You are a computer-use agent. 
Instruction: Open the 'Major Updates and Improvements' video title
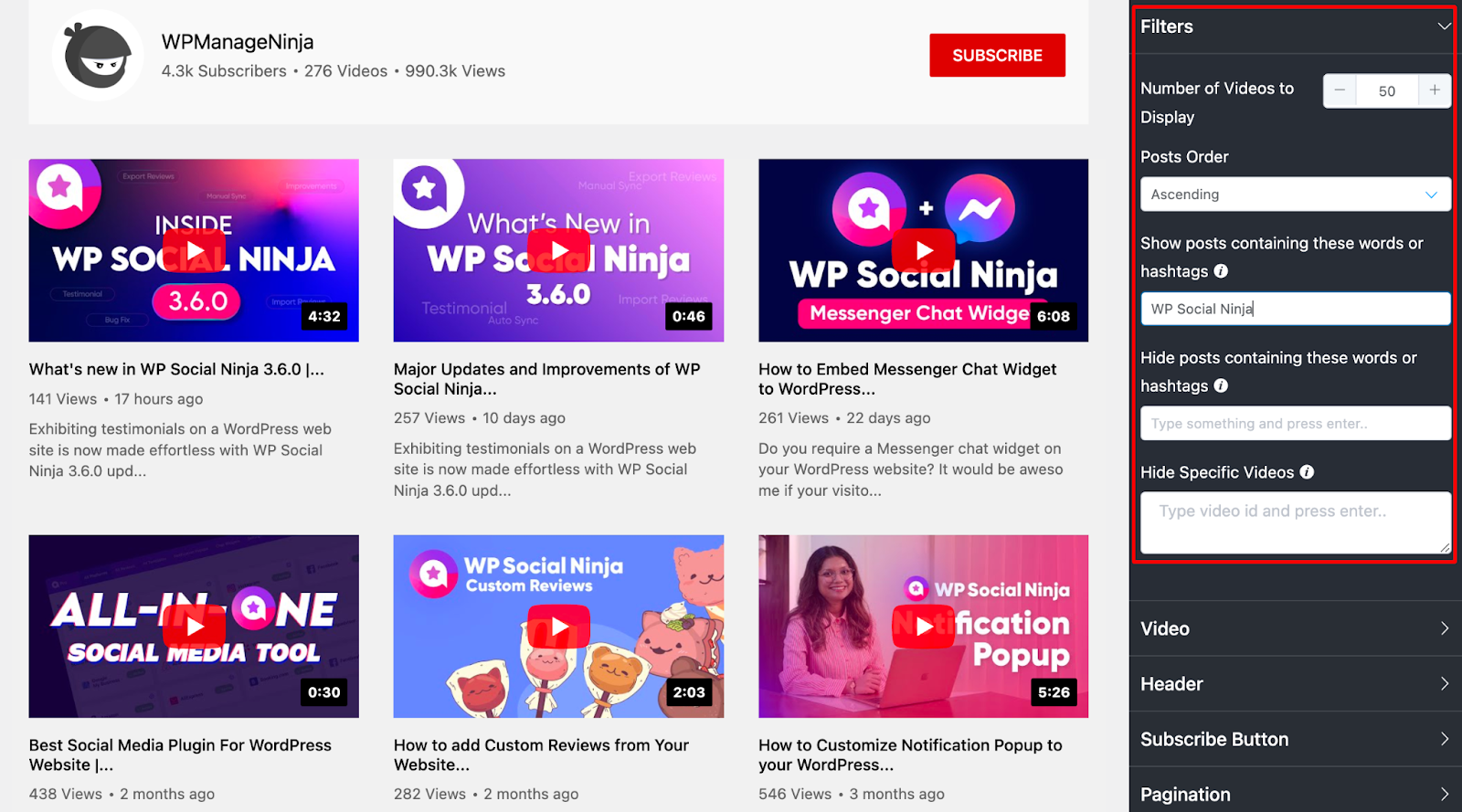(x=547, y=379)
